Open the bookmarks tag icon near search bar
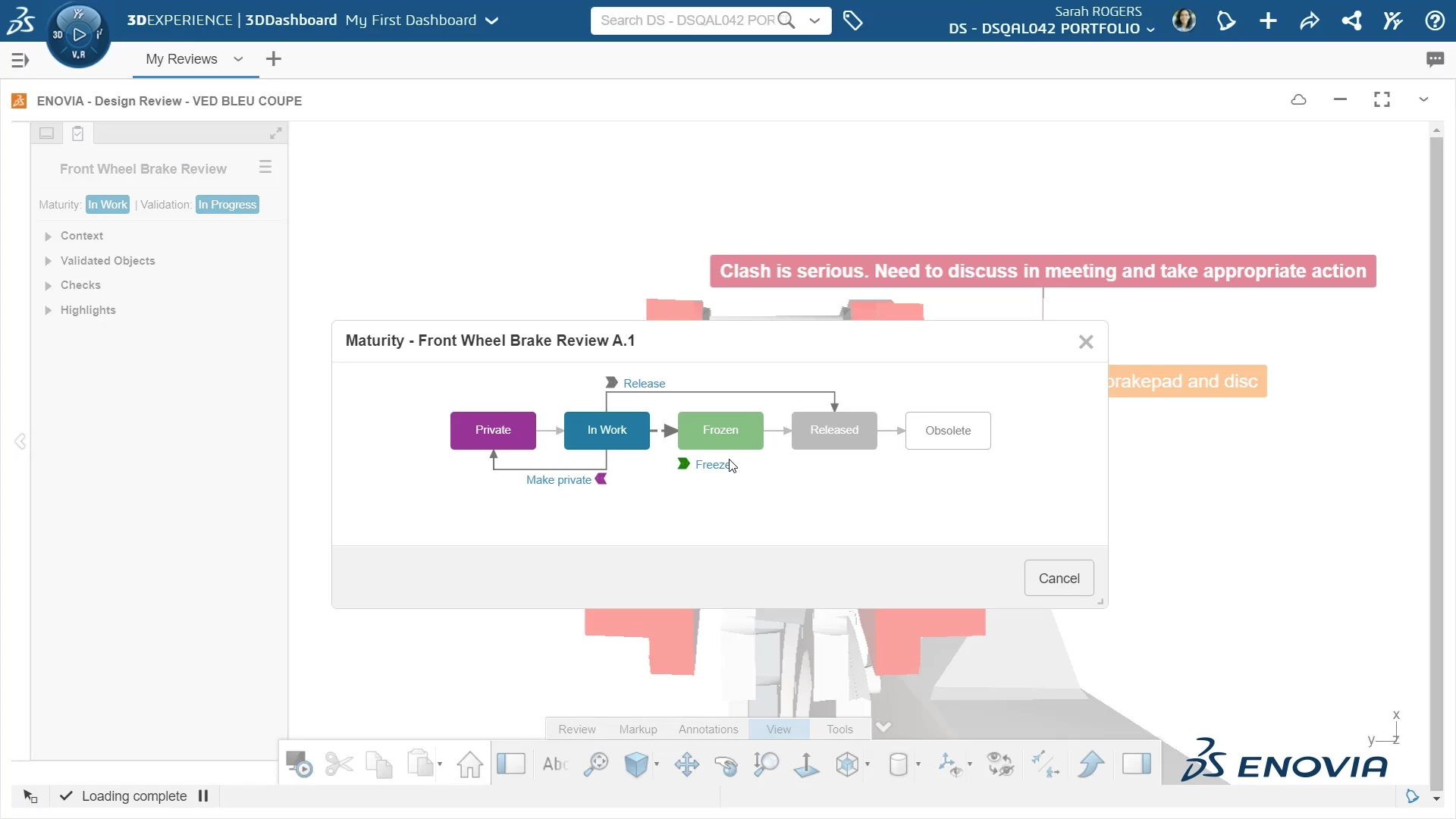The height and width of the screenshot is (819, 1456). pos(854,20)
